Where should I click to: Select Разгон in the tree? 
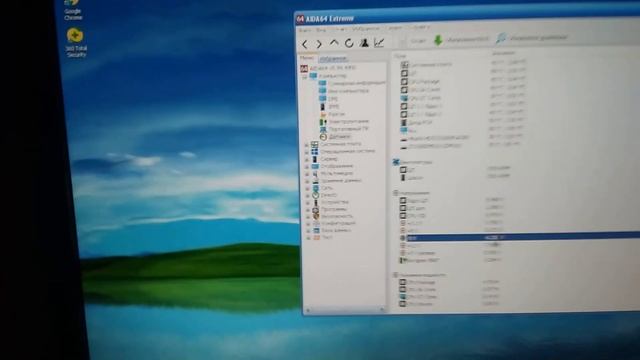pos(337,114)
